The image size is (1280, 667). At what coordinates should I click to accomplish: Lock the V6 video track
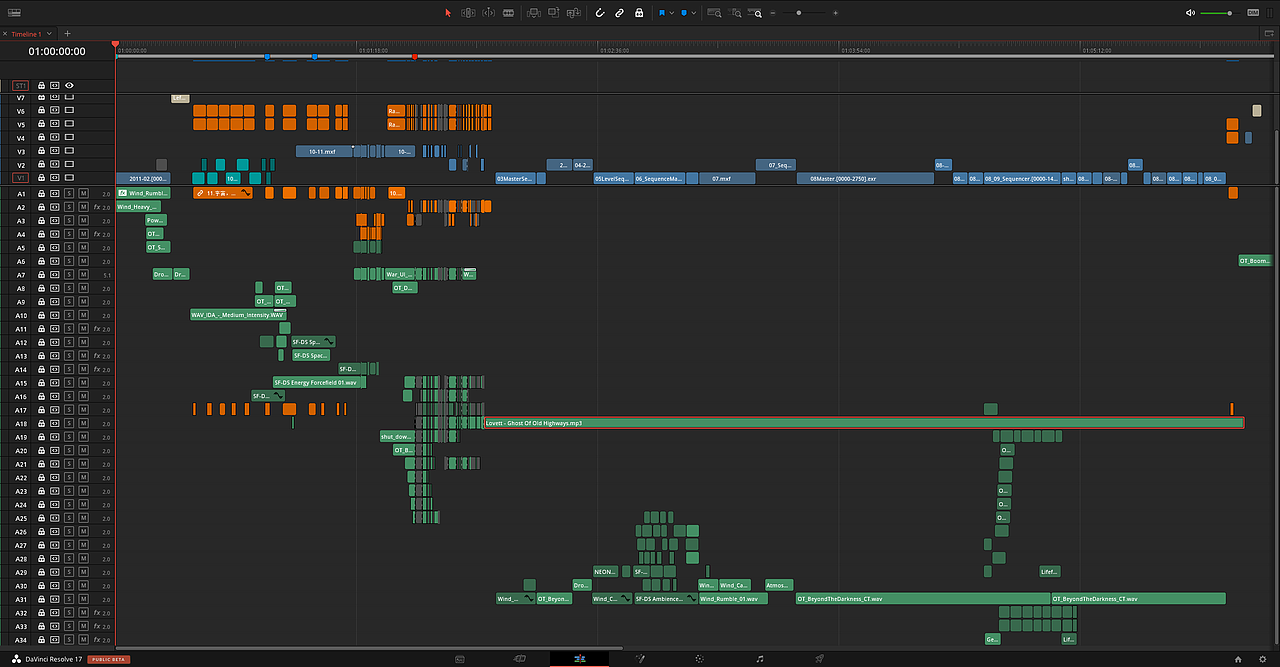pos(42,111)
